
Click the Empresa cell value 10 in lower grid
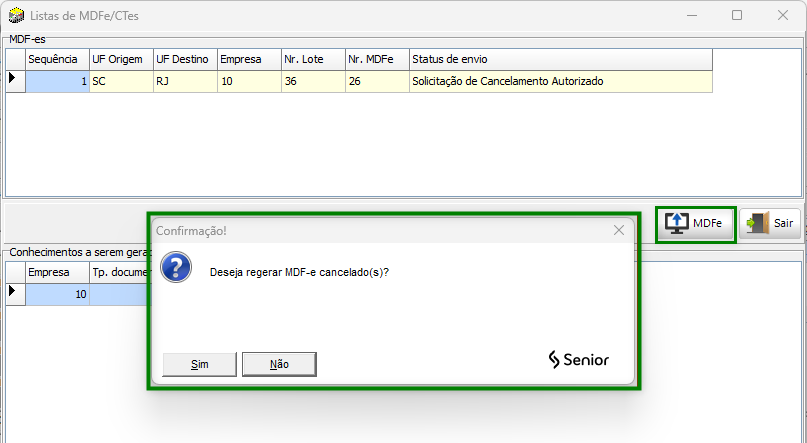point(57,294)
